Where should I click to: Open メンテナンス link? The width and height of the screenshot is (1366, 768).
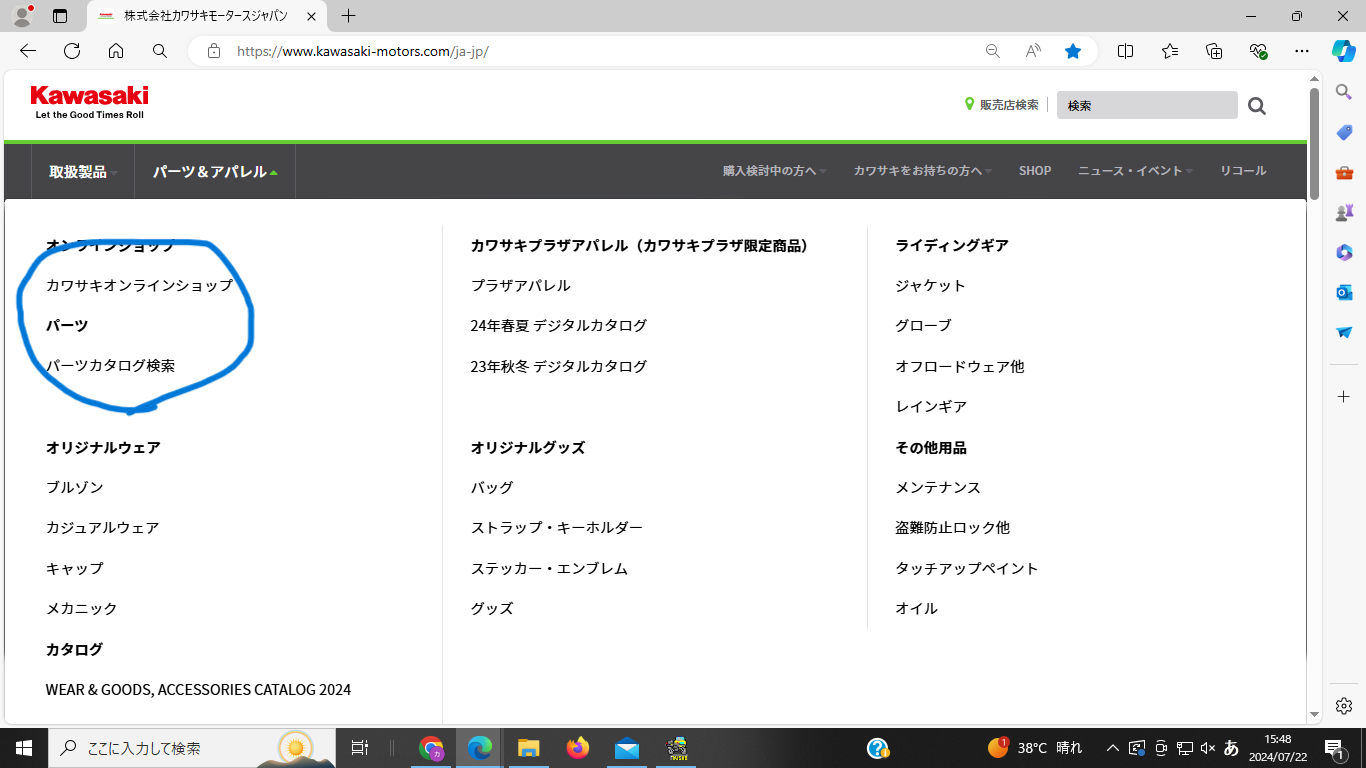pyautogui.click(x=938, y=487)
